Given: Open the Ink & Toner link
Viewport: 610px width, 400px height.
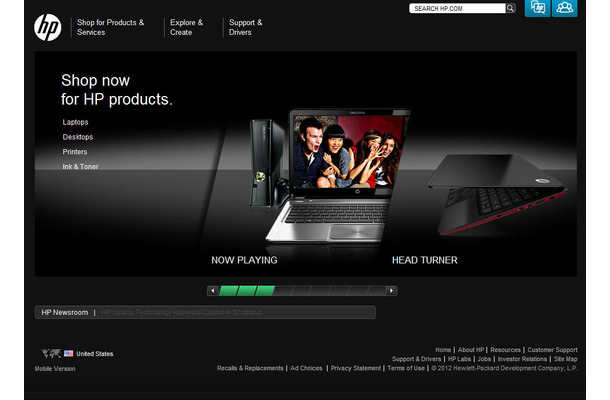Looking at the screenshot, I should click(81, 167).
